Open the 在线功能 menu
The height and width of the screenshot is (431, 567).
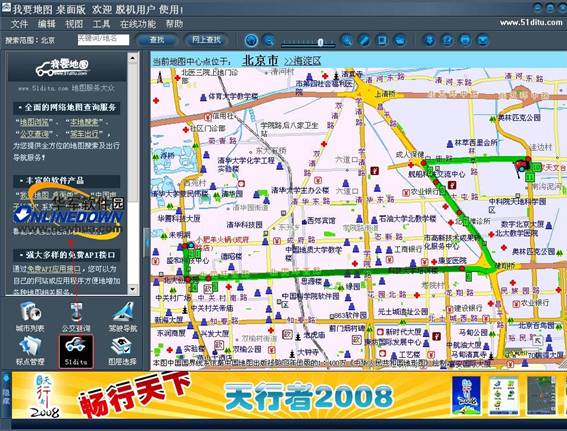[138, 24]
